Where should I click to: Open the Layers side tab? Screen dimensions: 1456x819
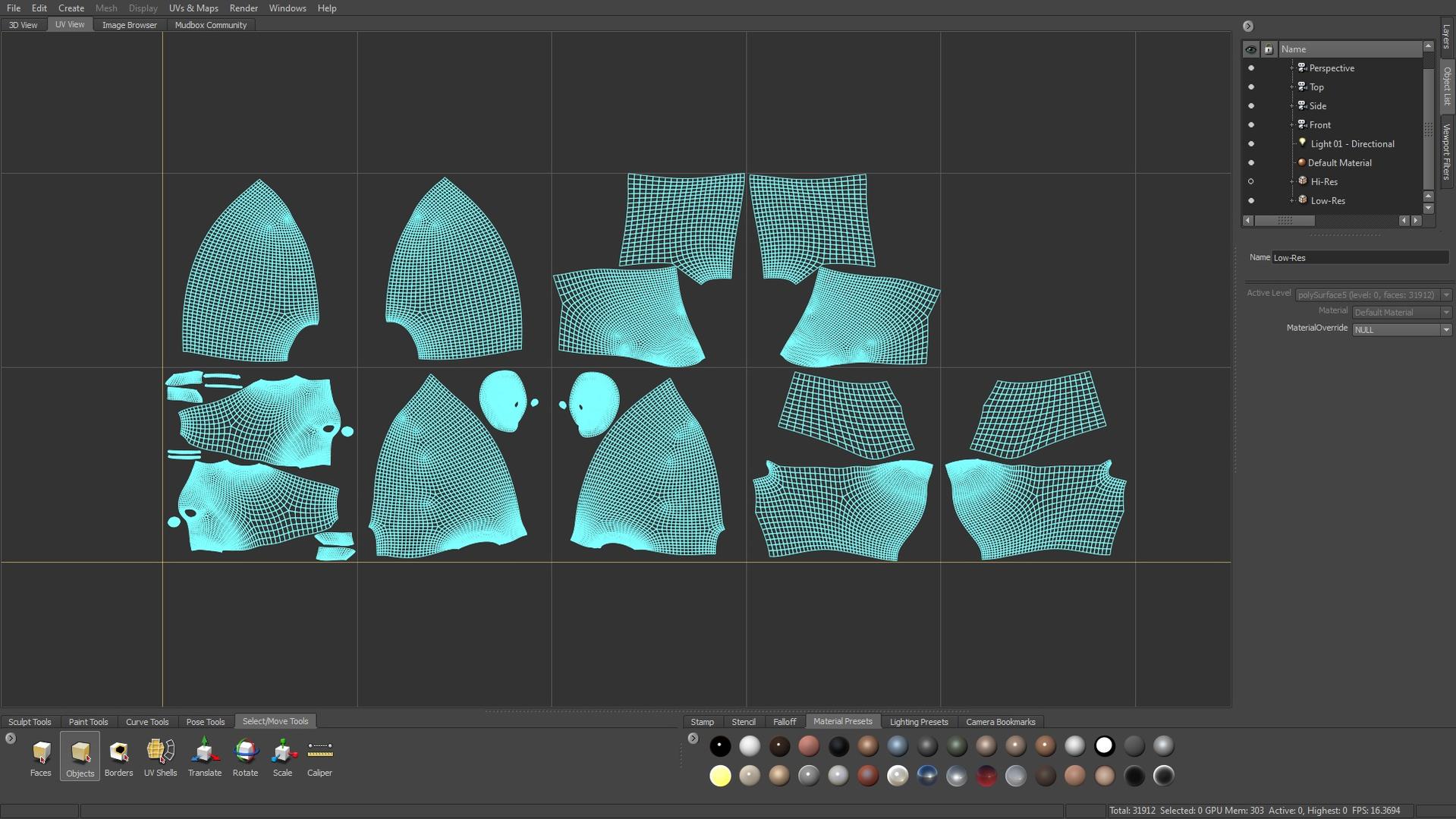click(x=1447, y=36)
